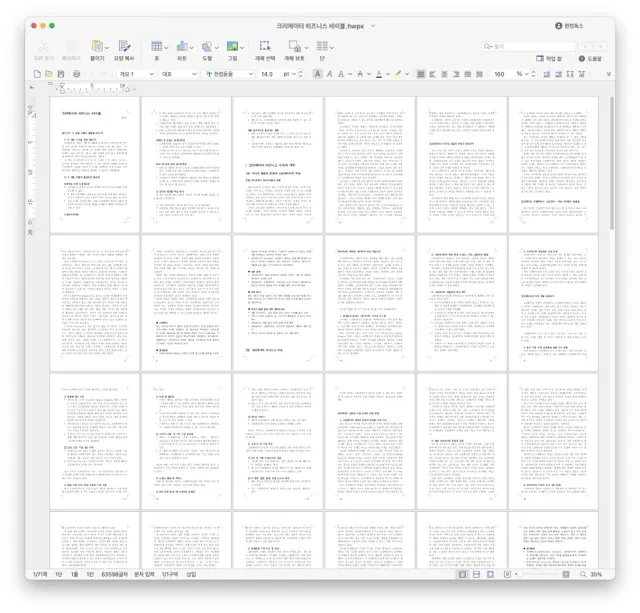This screenshot has height=613, width=640.
Task: Open the font color dropdown arrow
Action: [x=388, y=74]
